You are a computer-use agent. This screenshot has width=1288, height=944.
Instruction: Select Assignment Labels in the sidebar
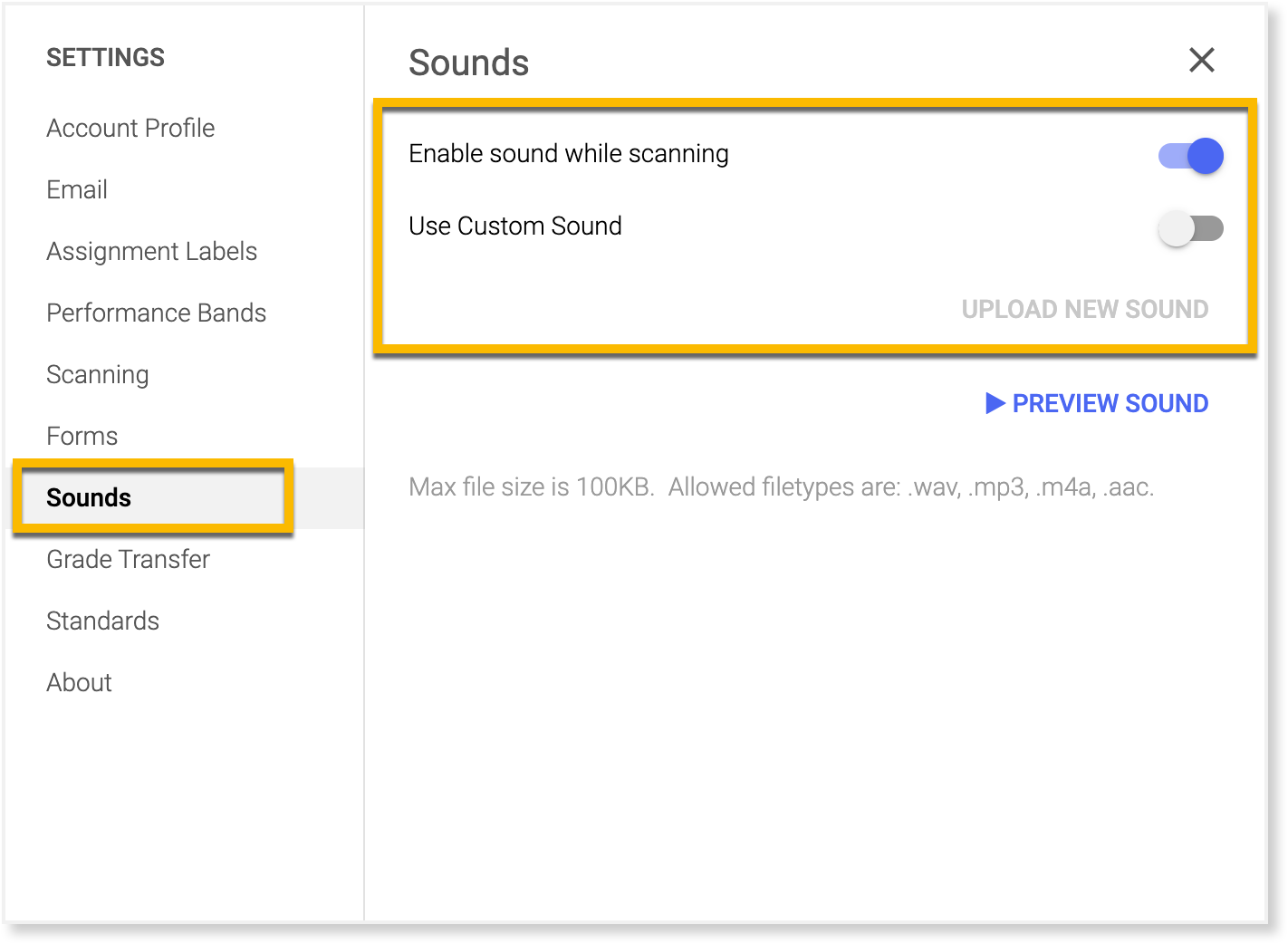[x=151, y=252]
